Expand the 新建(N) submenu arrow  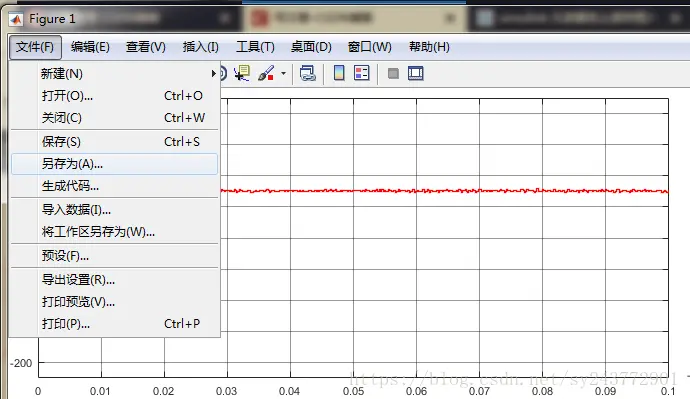214,73
